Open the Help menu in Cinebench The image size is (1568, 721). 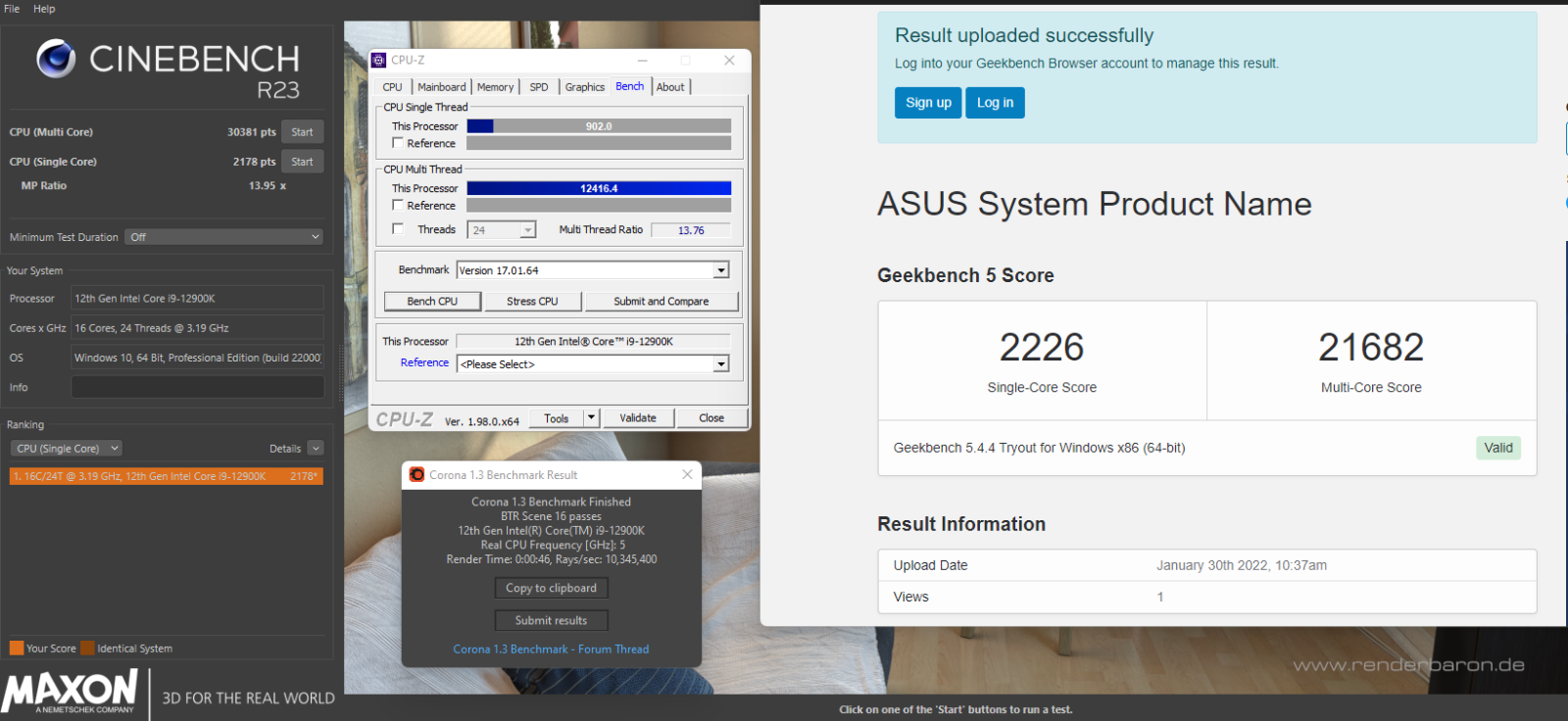point(44,9)
